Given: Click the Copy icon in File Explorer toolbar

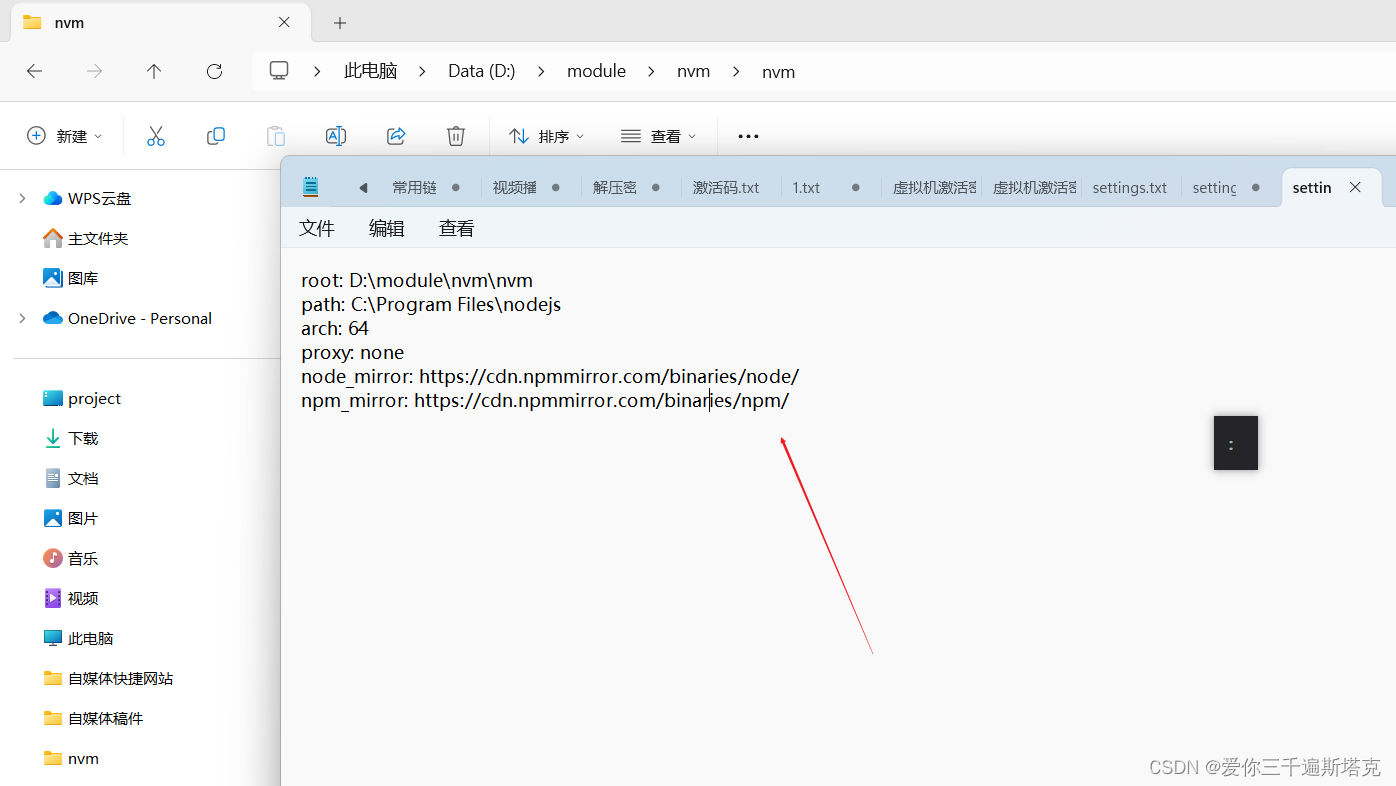Looking at the screenshot, I should (x=216, y=135).
